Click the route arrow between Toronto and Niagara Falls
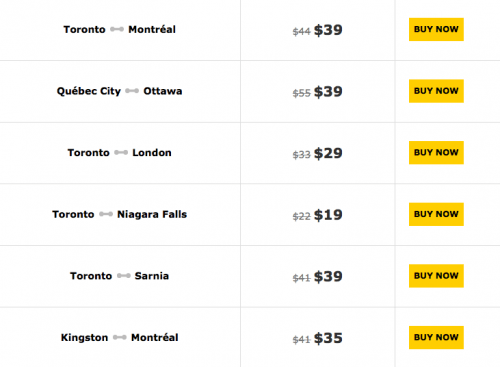This screenshot has height=367, width=500. 106,214
